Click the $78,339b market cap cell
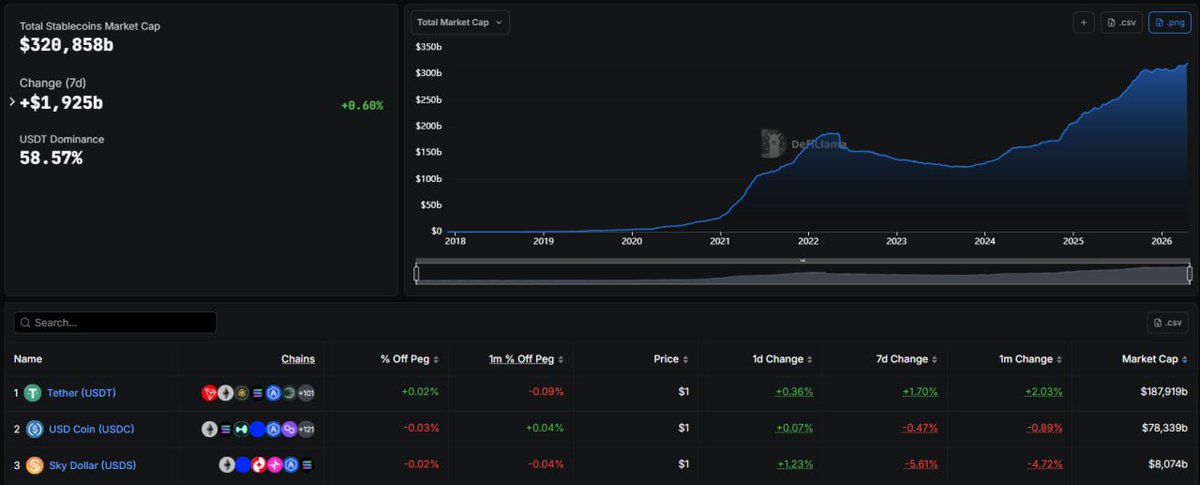This screenshot has height=485, width=1200. pos(1166,428)
